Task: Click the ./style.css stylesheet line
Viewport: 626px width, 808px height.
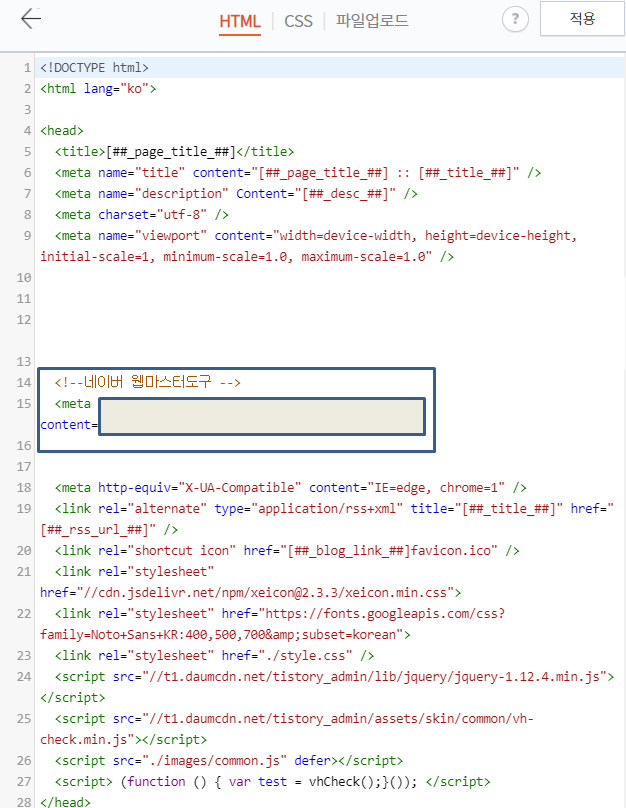Action: (x=214, y=655)
